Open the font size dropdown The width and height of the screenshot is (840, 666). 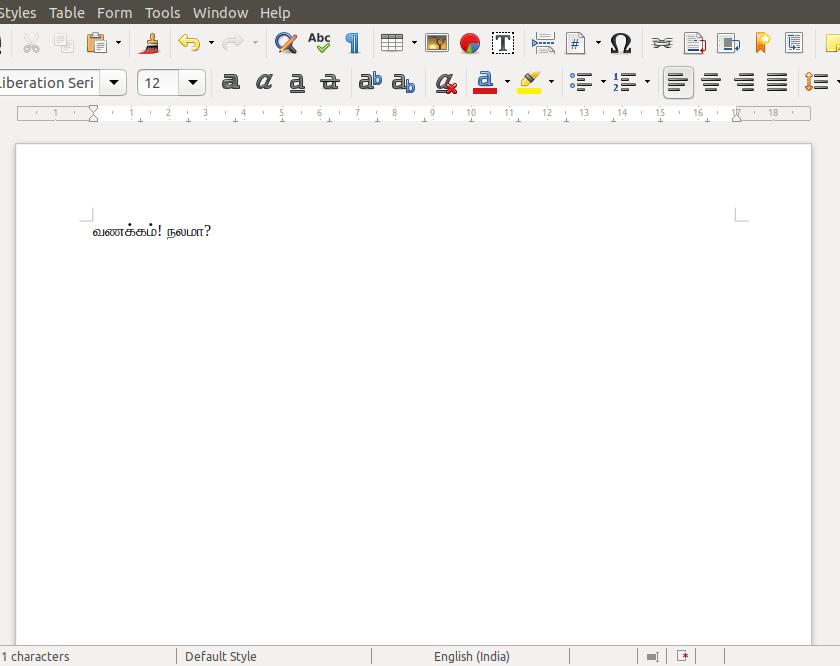(193, 83)
